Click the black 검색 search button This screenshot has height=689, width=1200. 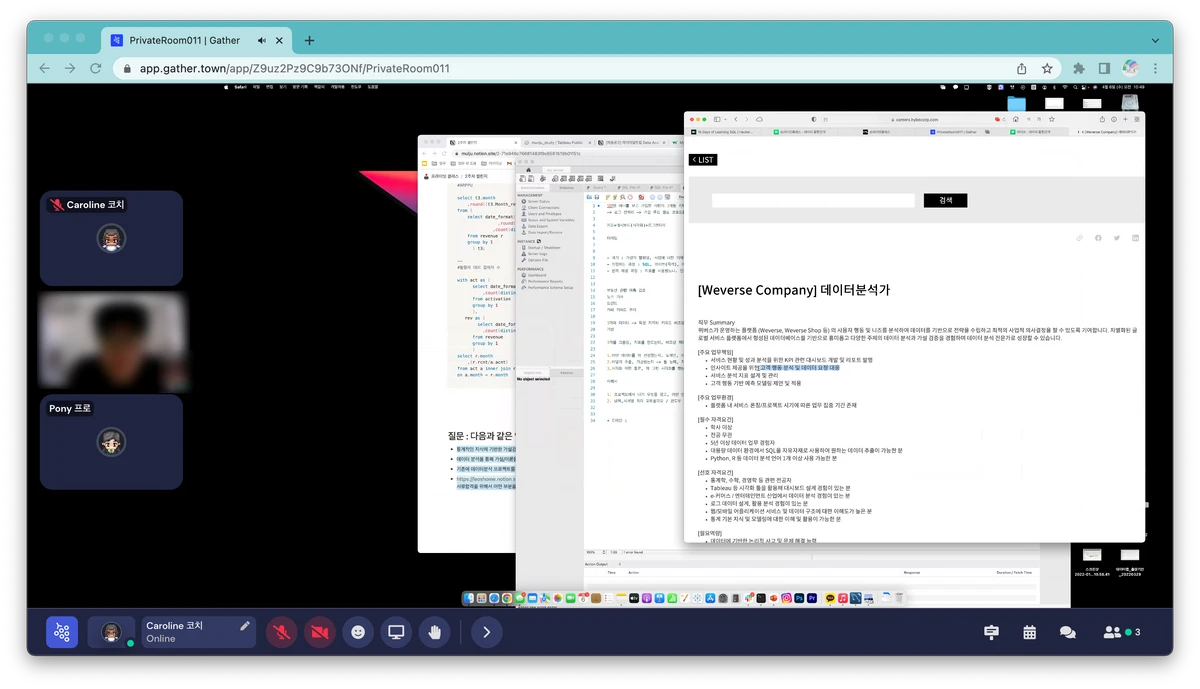(x=946, y=200)
